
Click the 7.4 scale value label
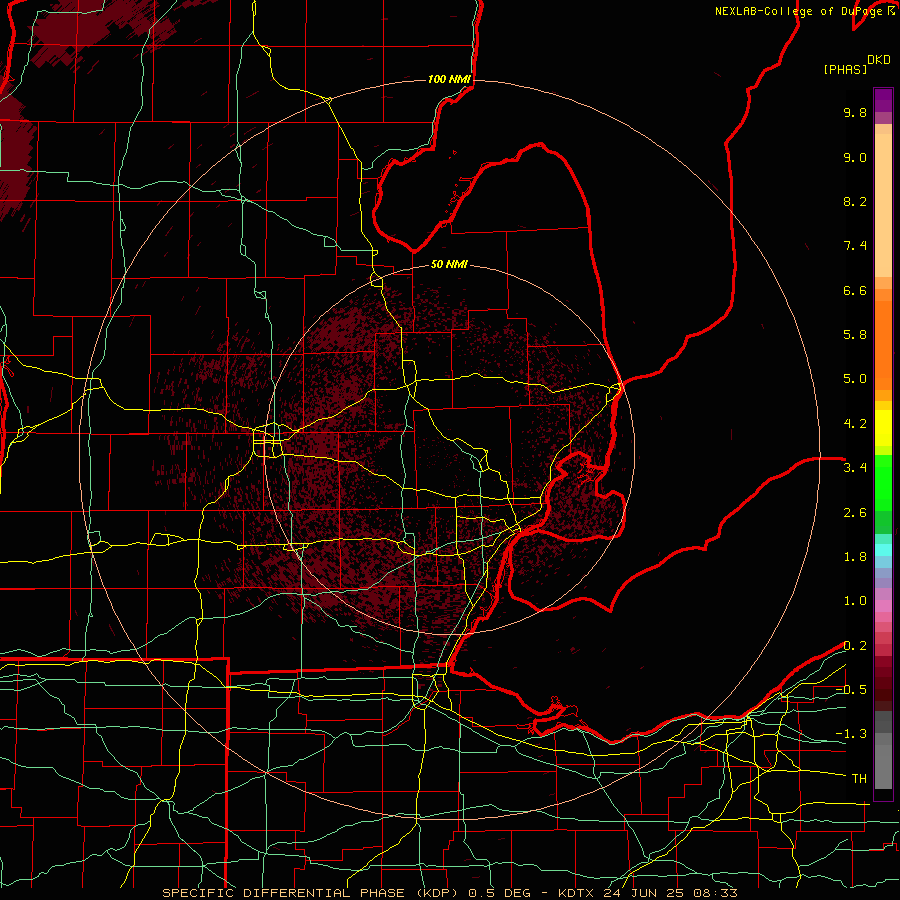pos(855,246)
